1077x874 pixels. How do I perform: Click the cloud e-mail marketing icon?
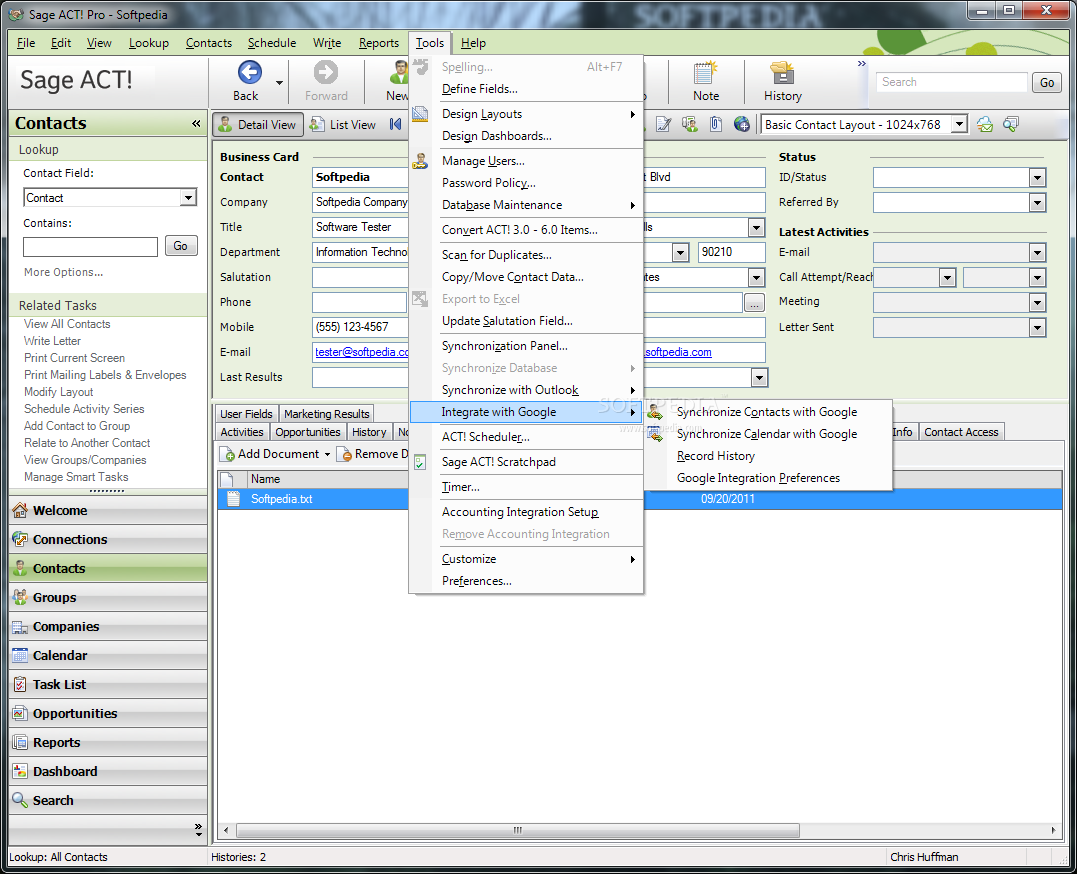(x=985, y=124)
